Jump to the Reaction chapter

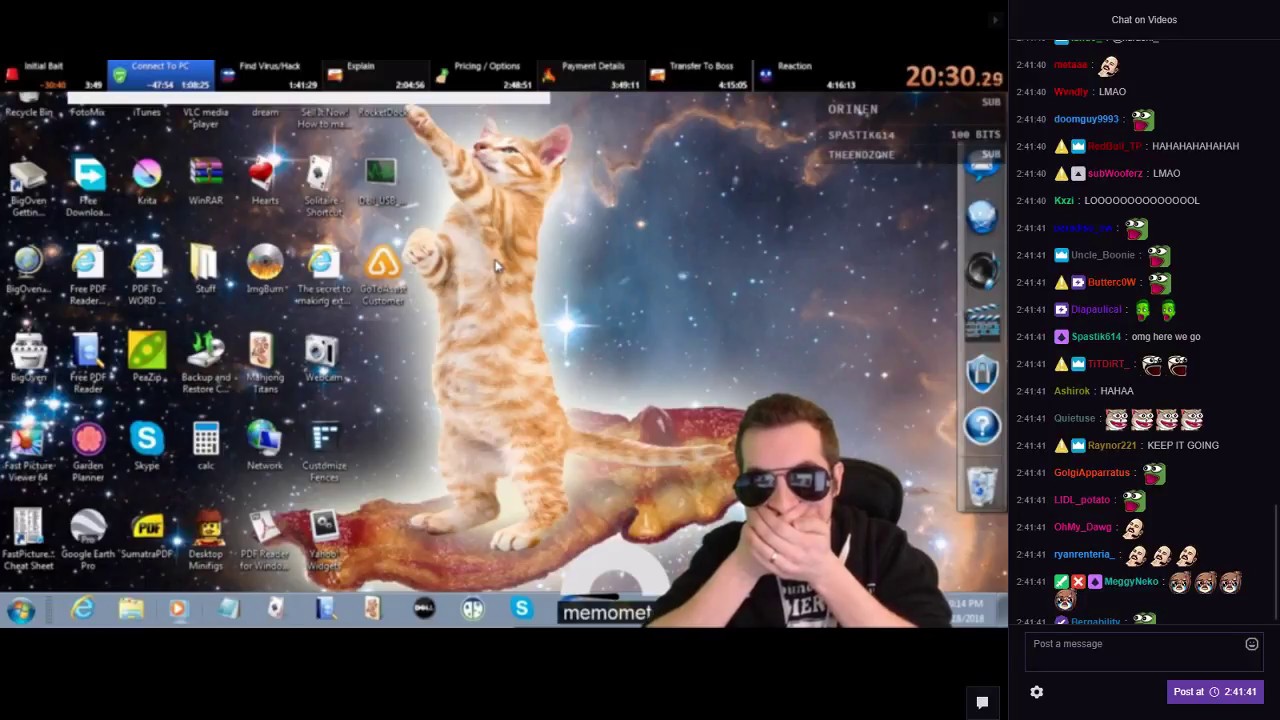[806, 74]
